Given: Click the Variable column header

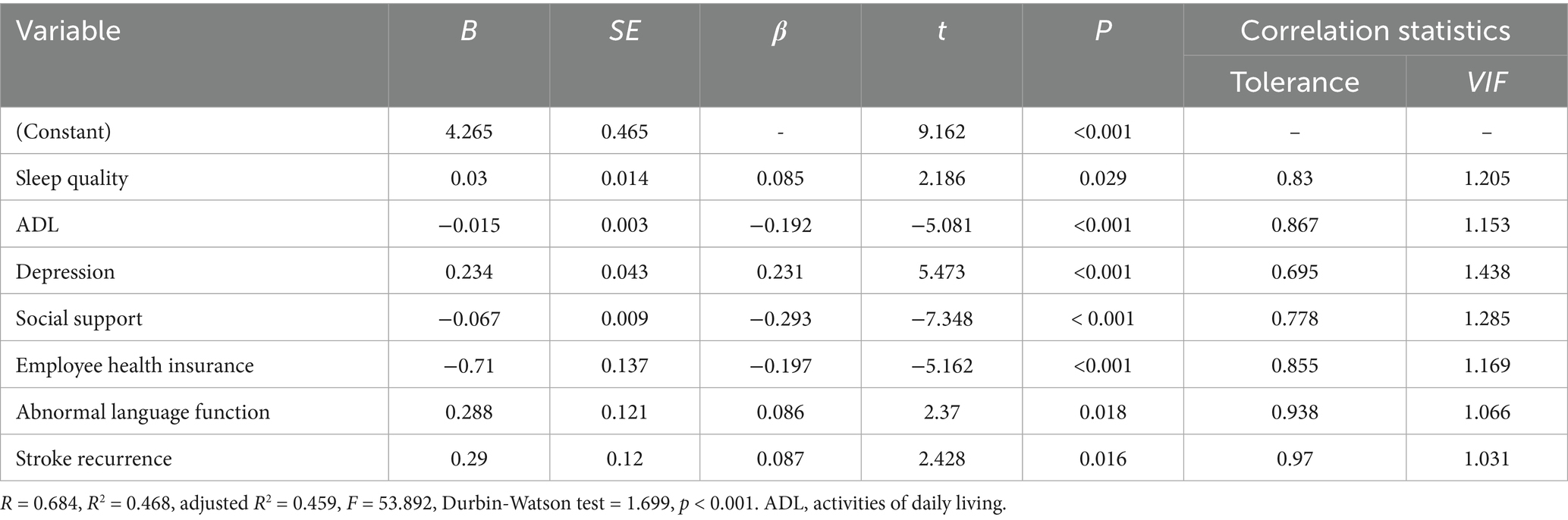Looking at the screenshot, I should coord(68,31).
